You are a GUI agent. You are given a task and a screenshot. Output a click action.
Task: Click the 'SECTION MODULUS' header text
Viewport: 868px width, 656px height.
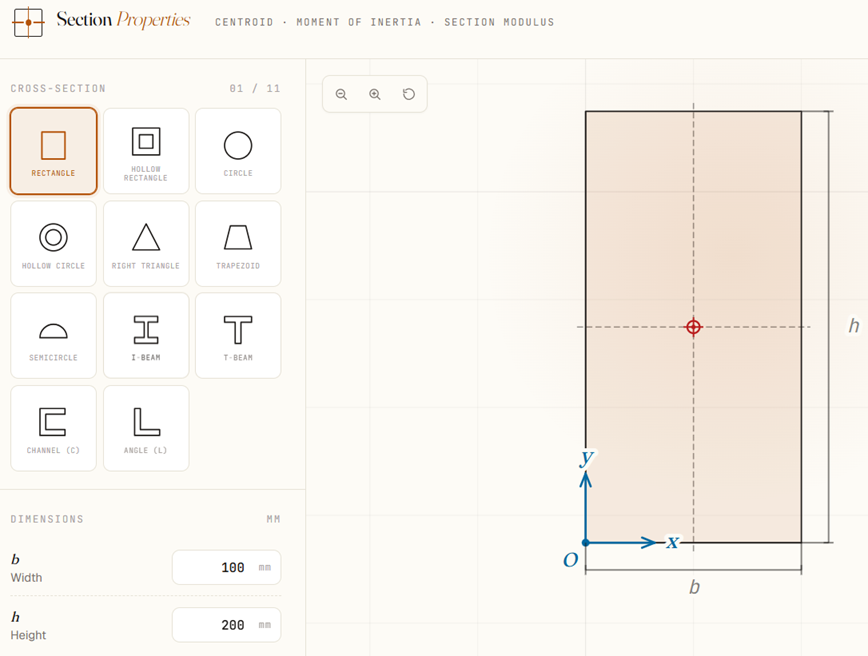[x=499, y=22]
